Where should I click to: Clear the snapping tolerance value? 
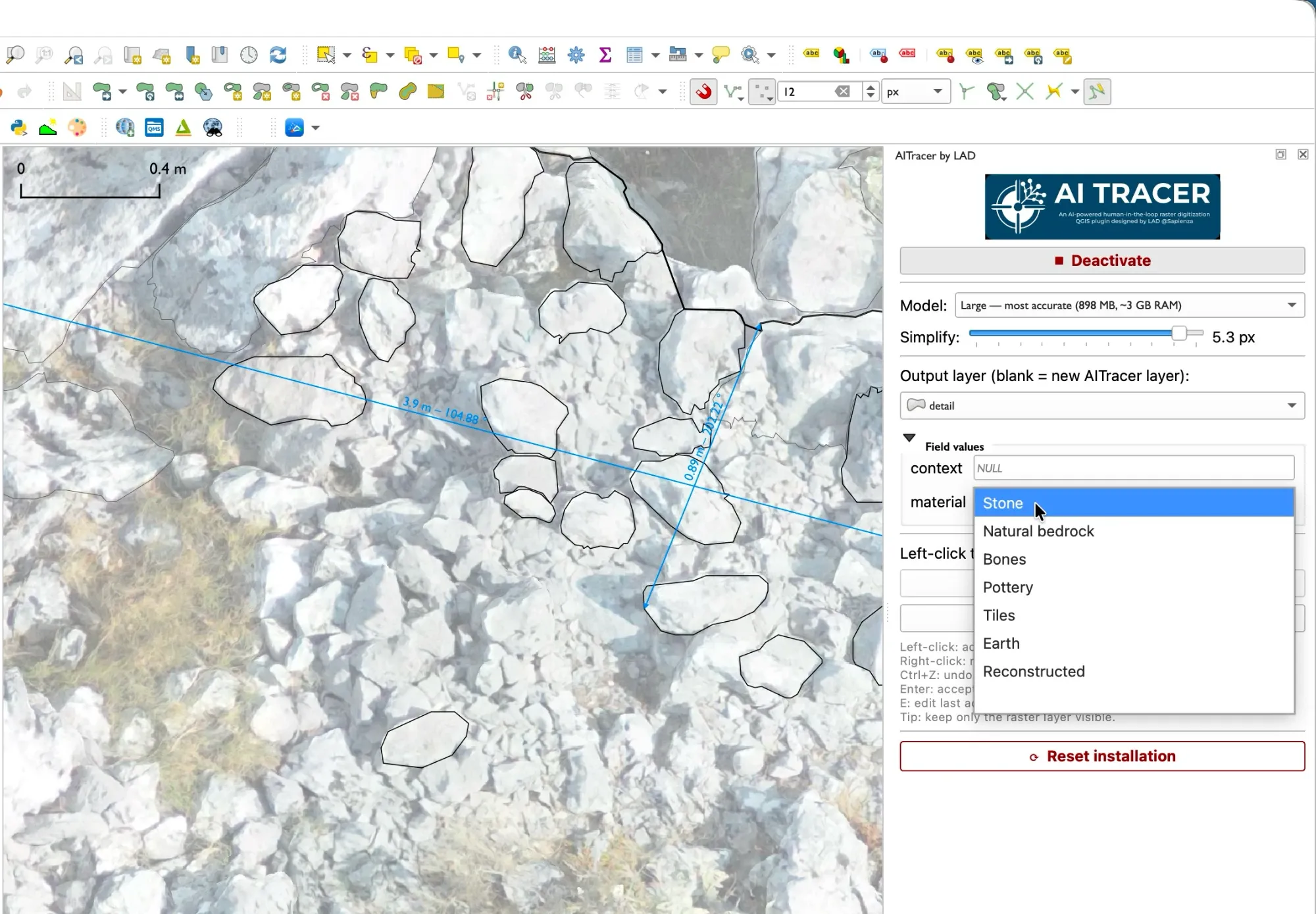pyautogui.click(x=842, y=91)
